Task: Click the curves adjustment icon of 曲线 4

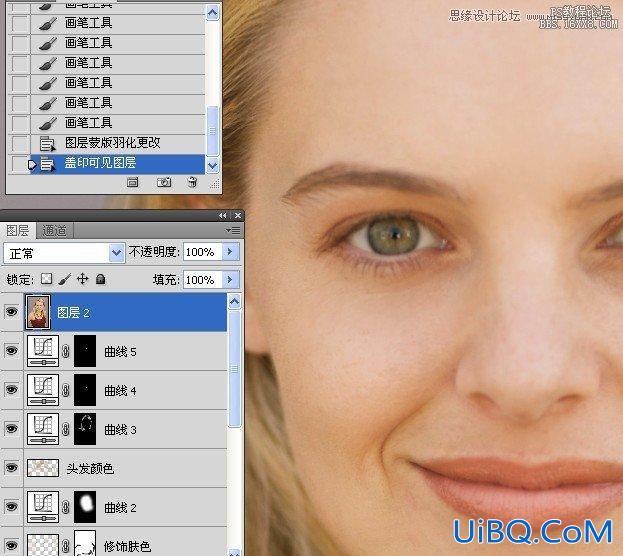Action: [x=43, y=390]
